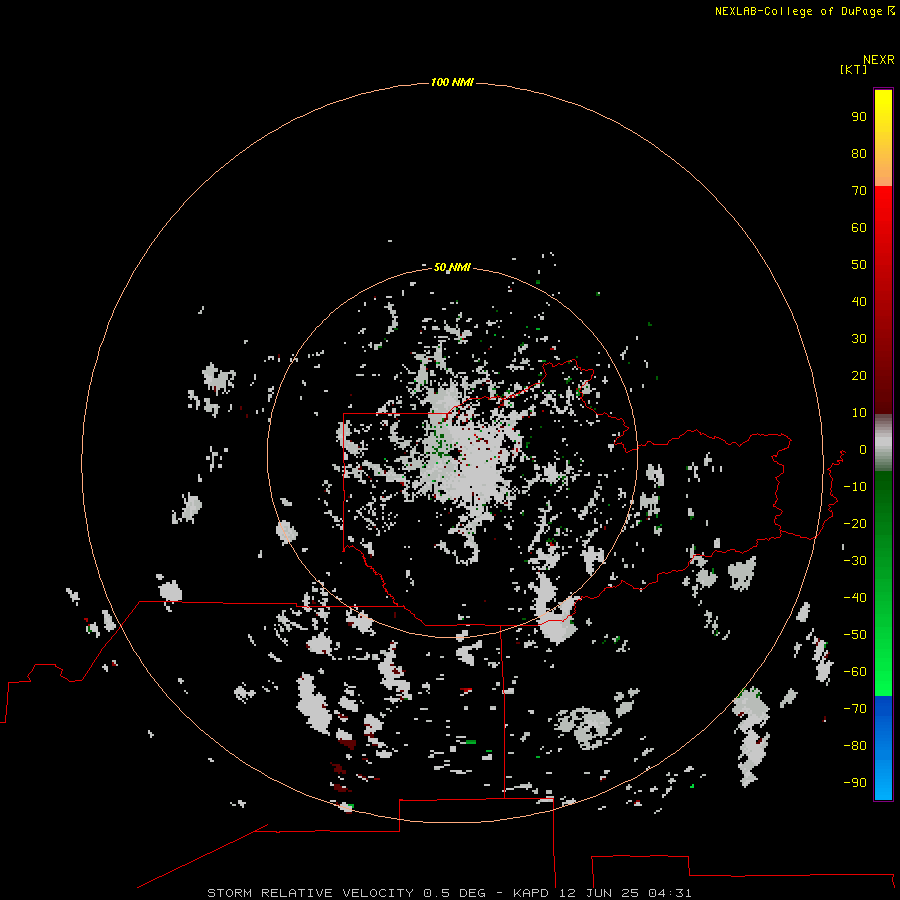The width and height of the screenshot is (900, 900).
Task: Click the -70 value on velocity scale
Action: tap(855, 709)
